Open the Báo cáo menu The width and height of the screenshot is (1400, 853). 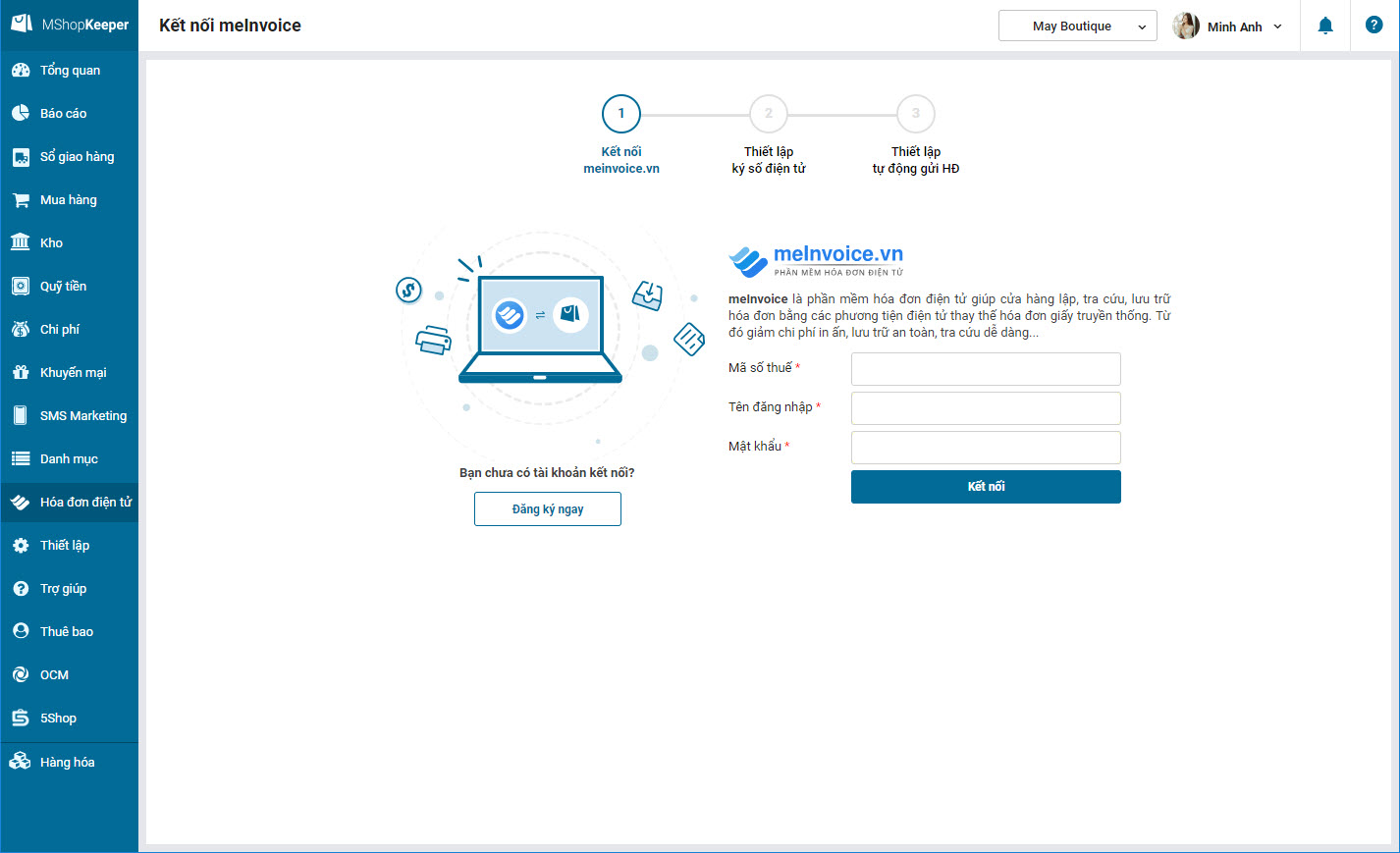pyautogui.click(x=70, y=114)
